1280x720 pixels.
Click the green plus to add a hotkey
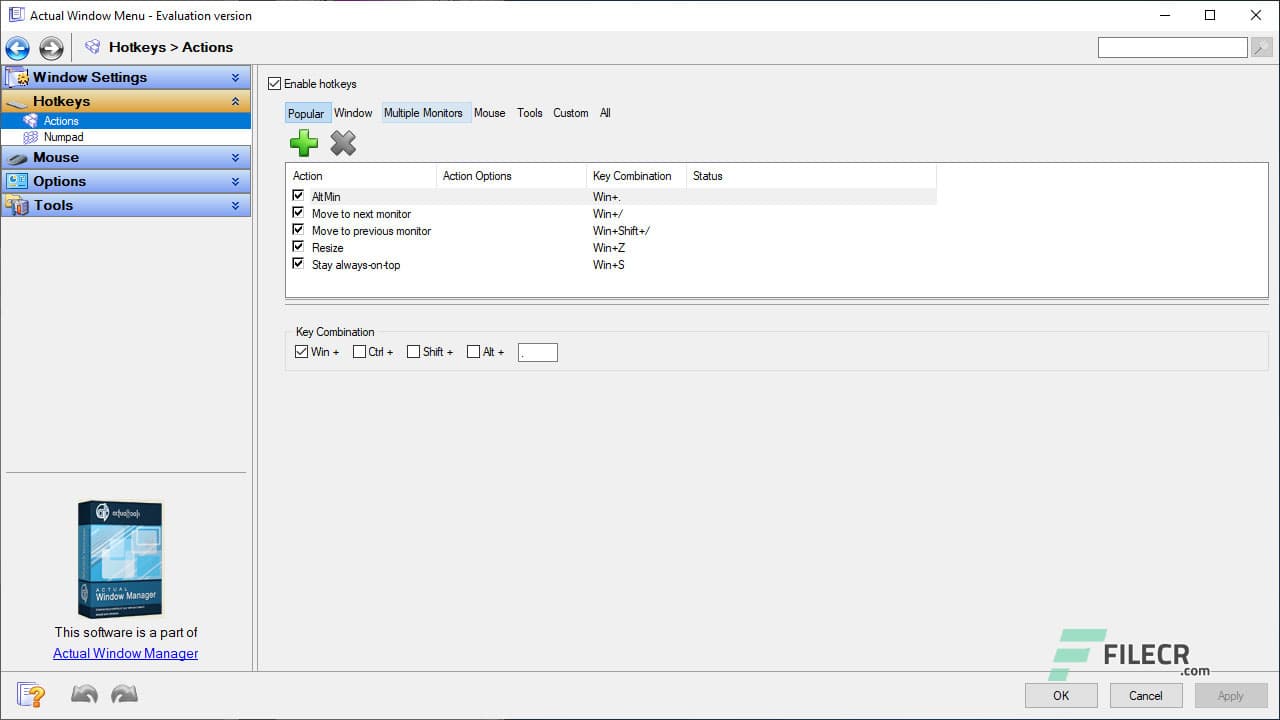[303, 143]
